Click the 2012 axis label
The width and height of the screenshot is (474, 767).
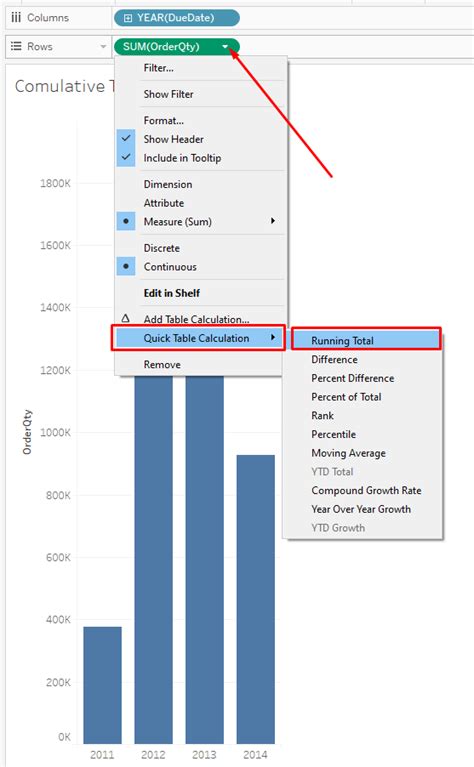[154, 755]
